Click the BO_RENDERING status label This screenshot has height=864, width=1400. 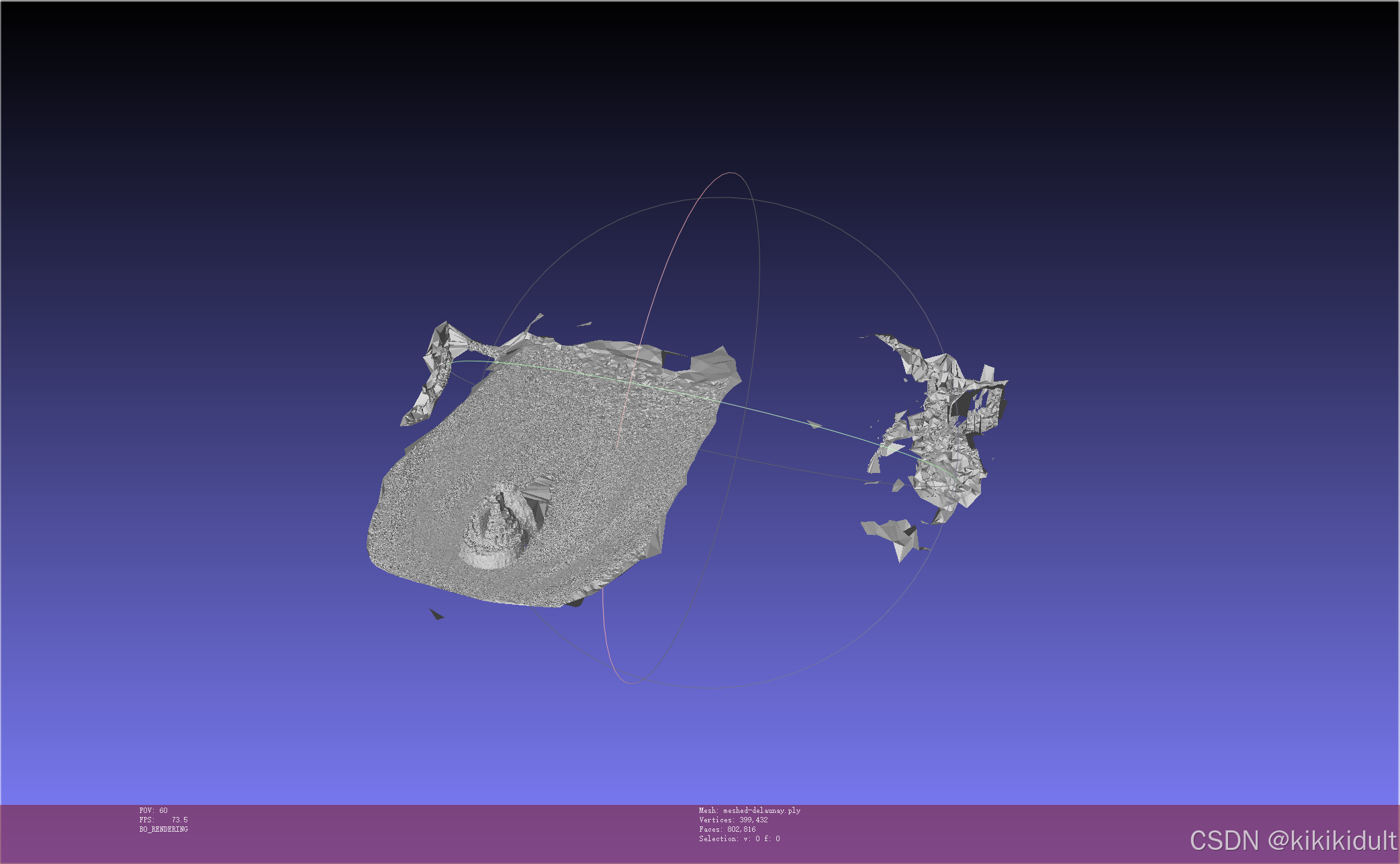tap(163, 829)
